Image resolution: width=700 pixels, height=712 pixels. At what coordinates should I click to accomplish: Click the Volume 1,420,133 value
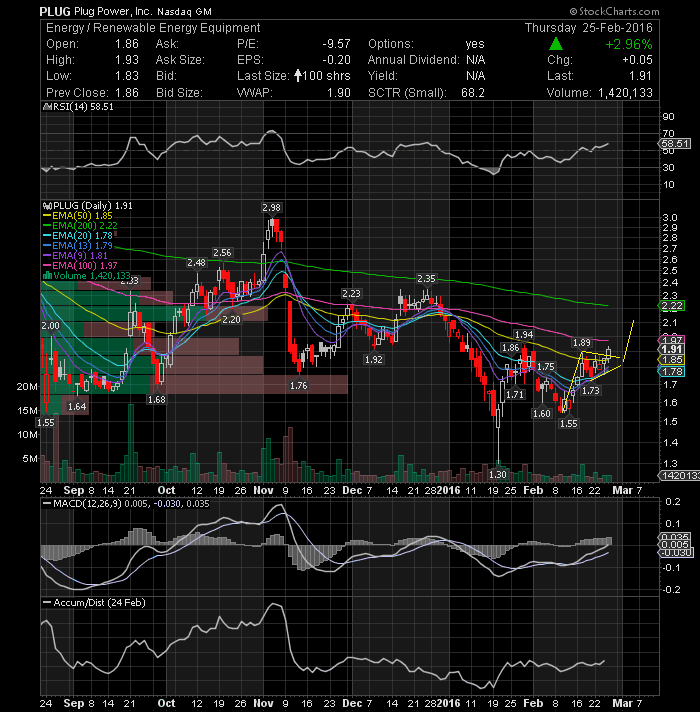coord(625,93)
